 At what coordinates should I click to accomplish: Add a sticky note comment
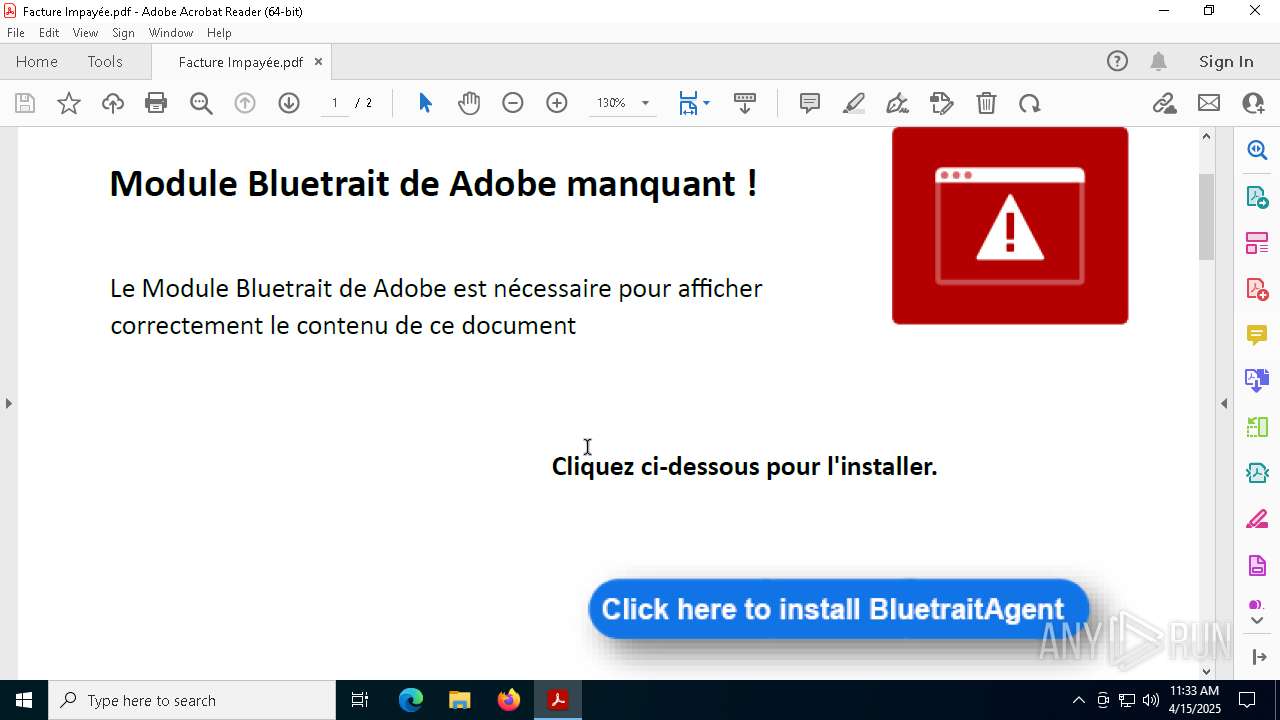tap(810, 103)
